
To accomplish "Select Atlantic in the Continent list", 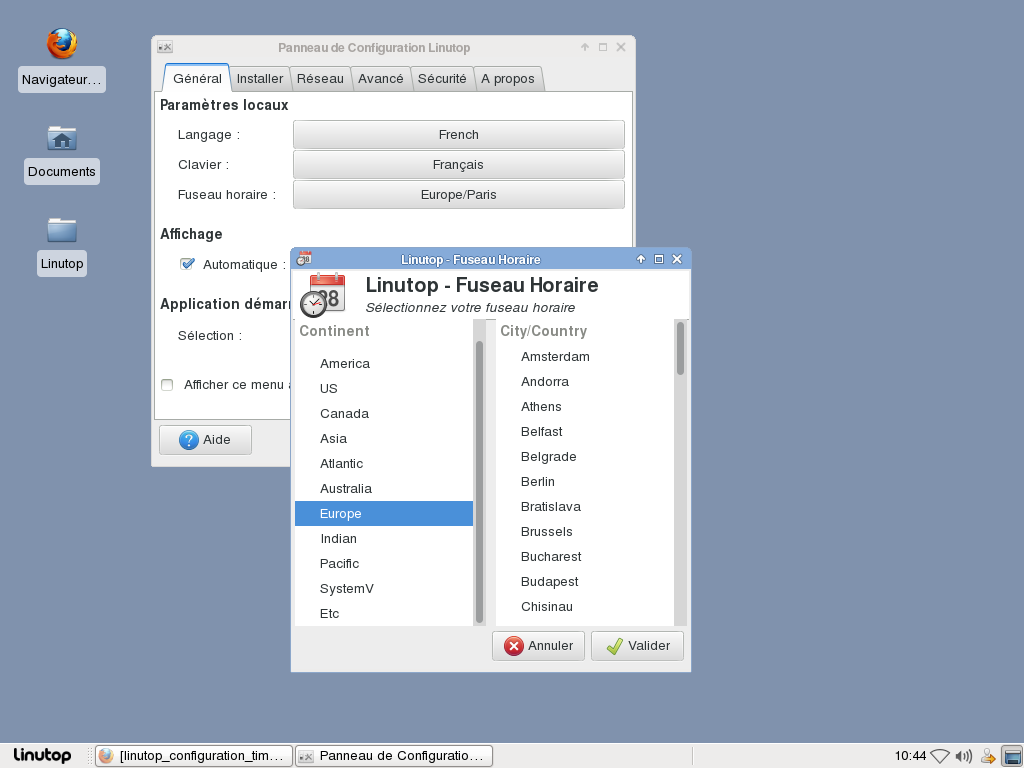I will [384, 464].
